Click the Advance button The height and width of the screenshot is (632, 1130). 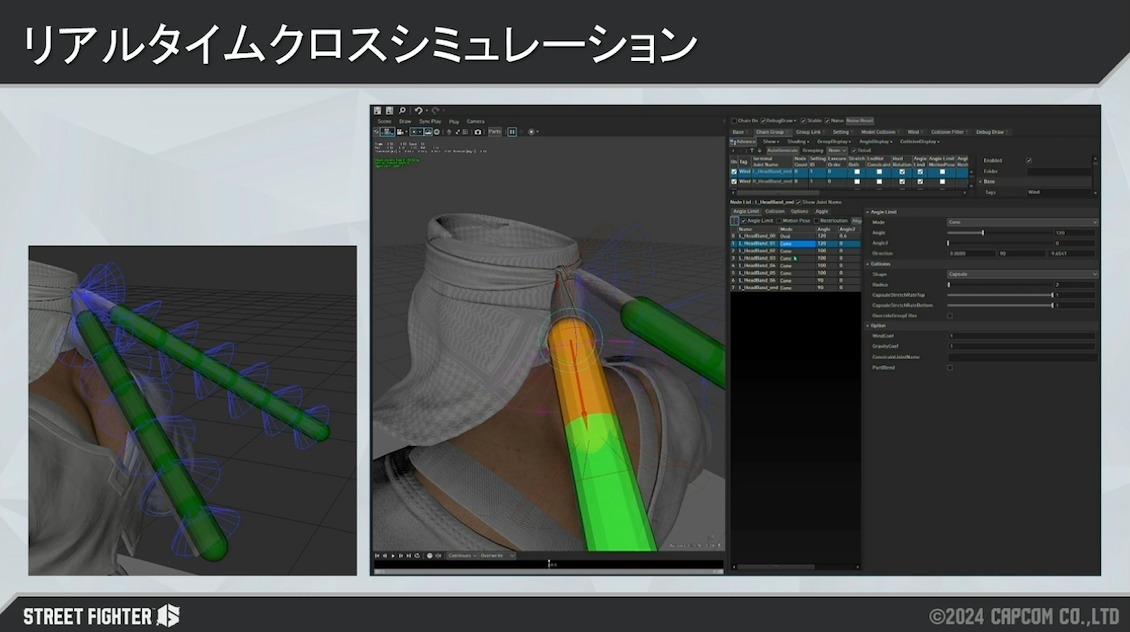(743, 142)
